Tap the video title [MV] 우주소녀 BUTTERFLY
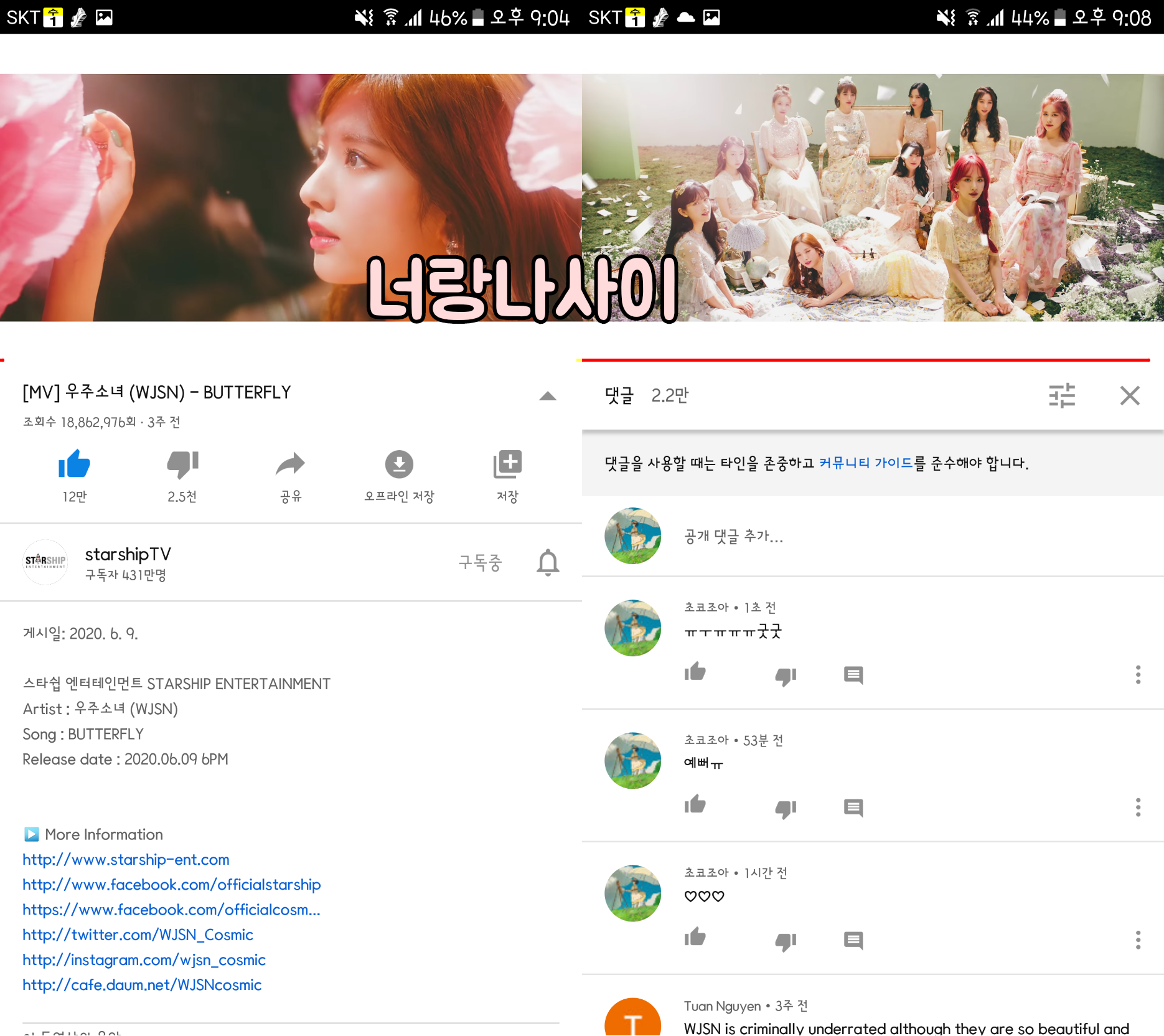This screenshot has height=1036, width=1164. click(x=157, y=392)
